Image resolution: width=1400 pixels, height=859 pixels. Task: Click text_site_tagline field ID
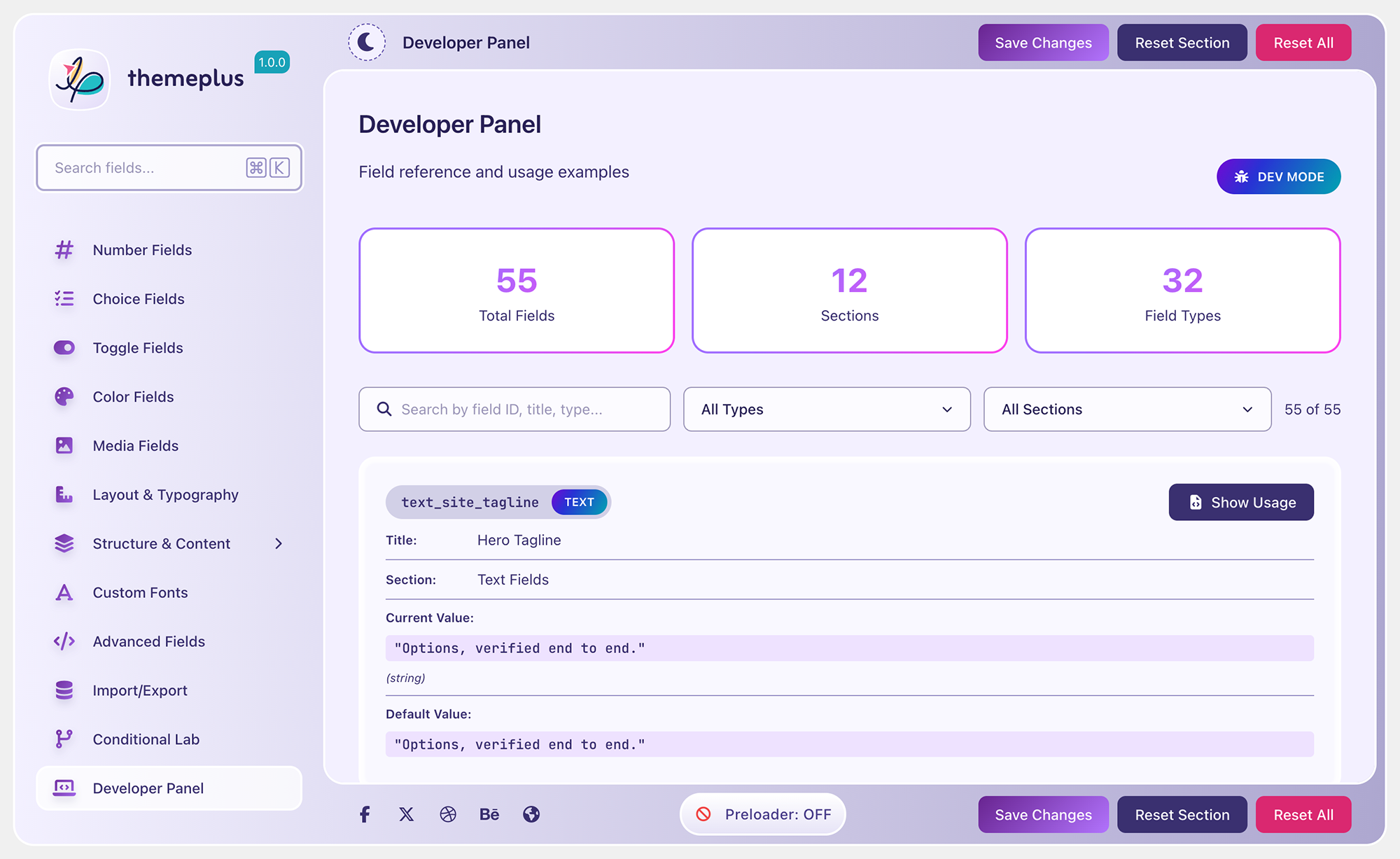470,502
